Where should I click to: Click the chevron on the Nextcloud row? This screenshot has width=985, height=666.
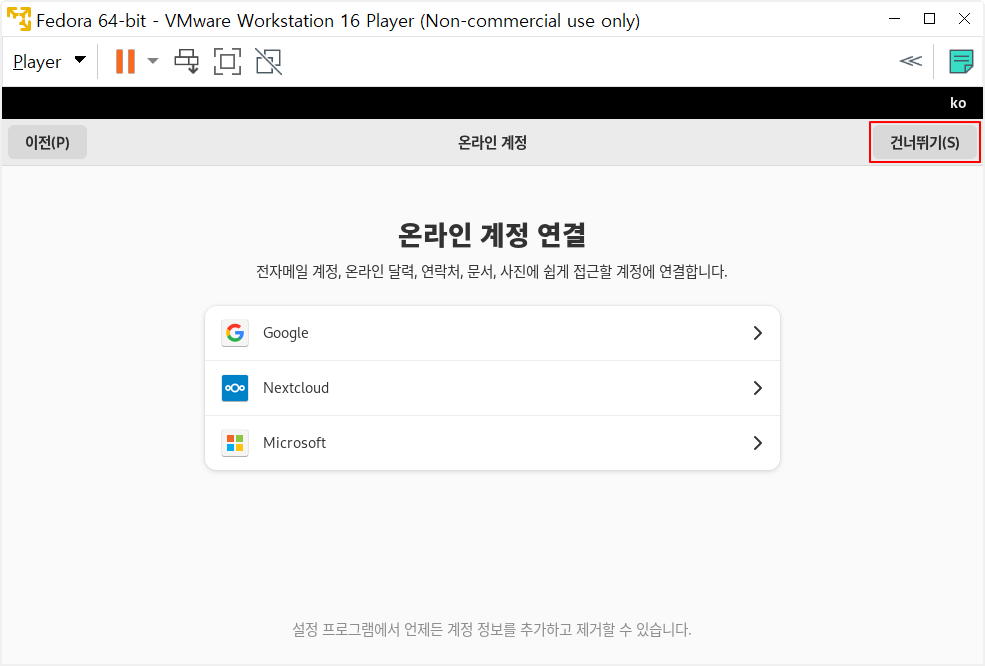pyautogui.click(x=758, y=388)
